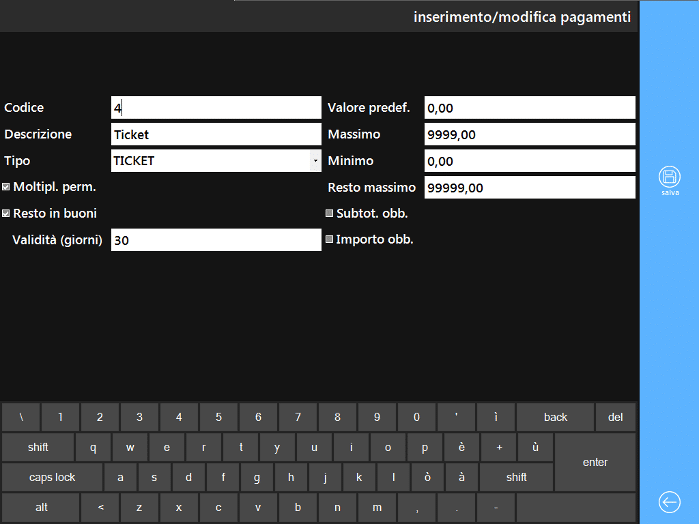Tap the s key

154,477
